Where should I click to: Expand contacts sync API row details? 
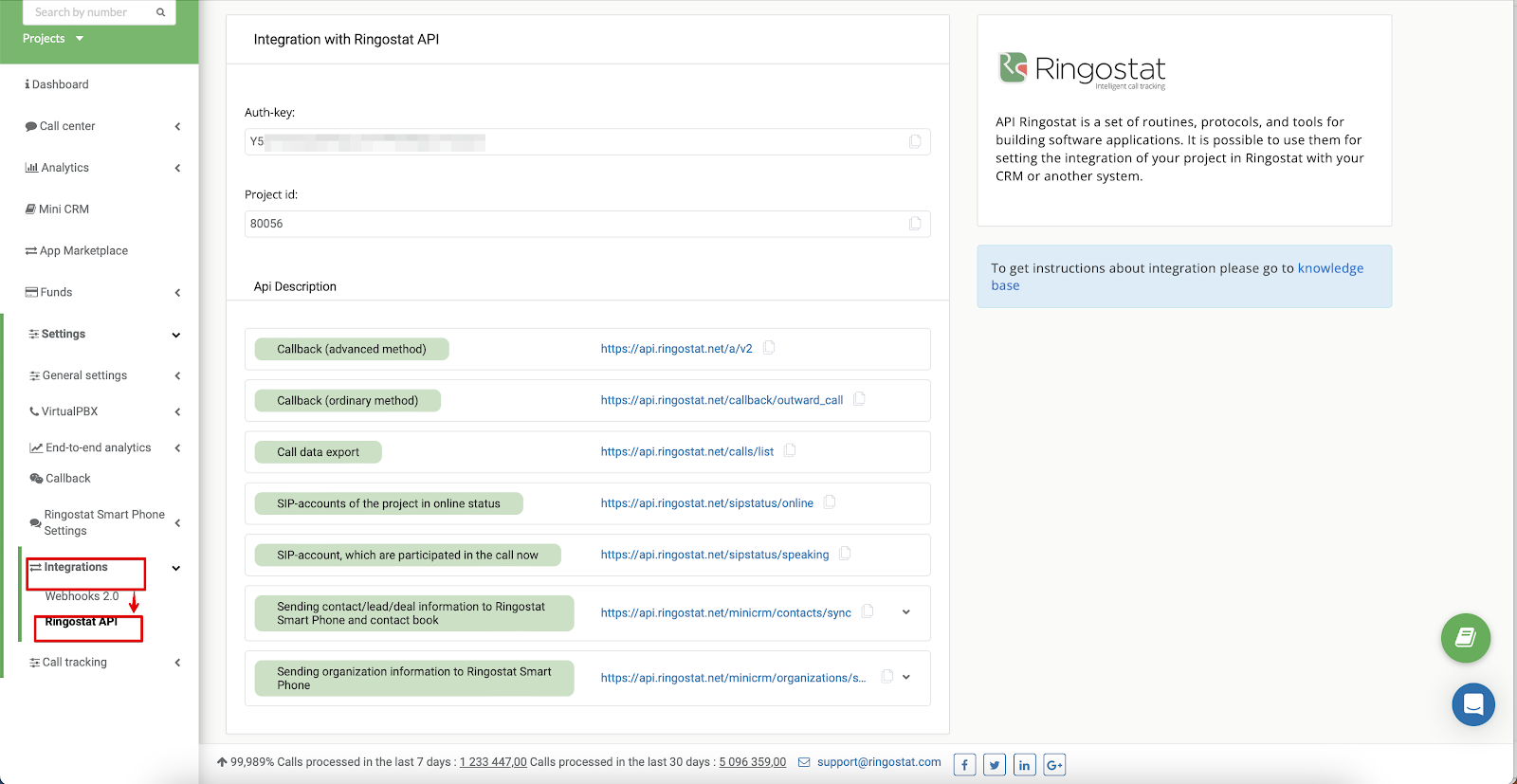pyautogui.click(x=906, y=612)
